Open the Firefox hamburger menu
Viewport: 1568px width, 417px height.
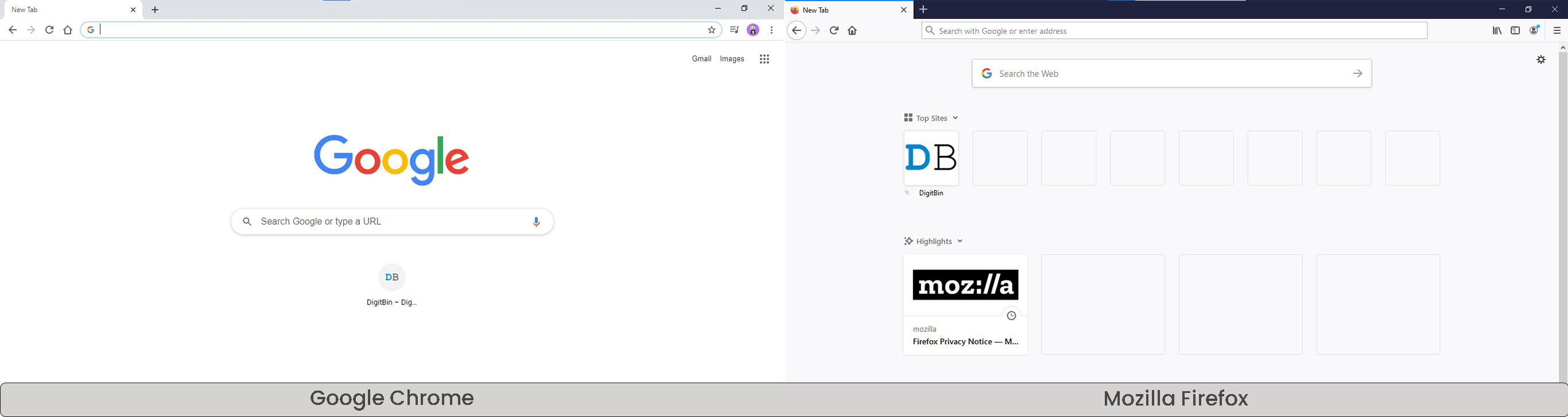[1557, 31]
